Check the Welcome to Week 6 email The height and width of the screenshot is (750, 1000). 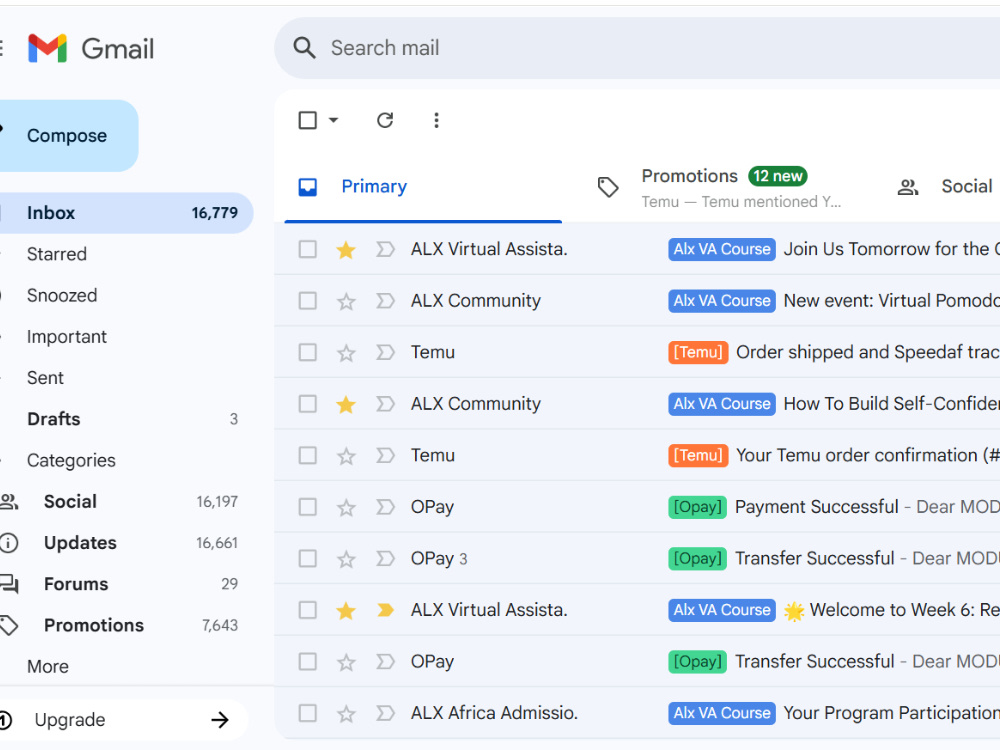coord(307,610)
